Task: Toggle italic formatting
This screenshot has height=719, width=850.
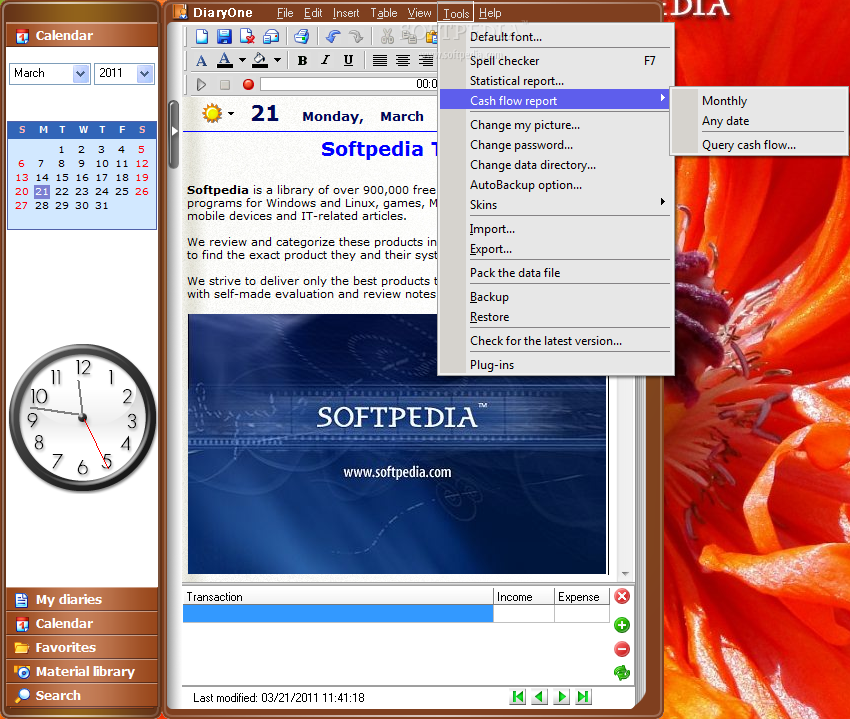Action: 325,61
